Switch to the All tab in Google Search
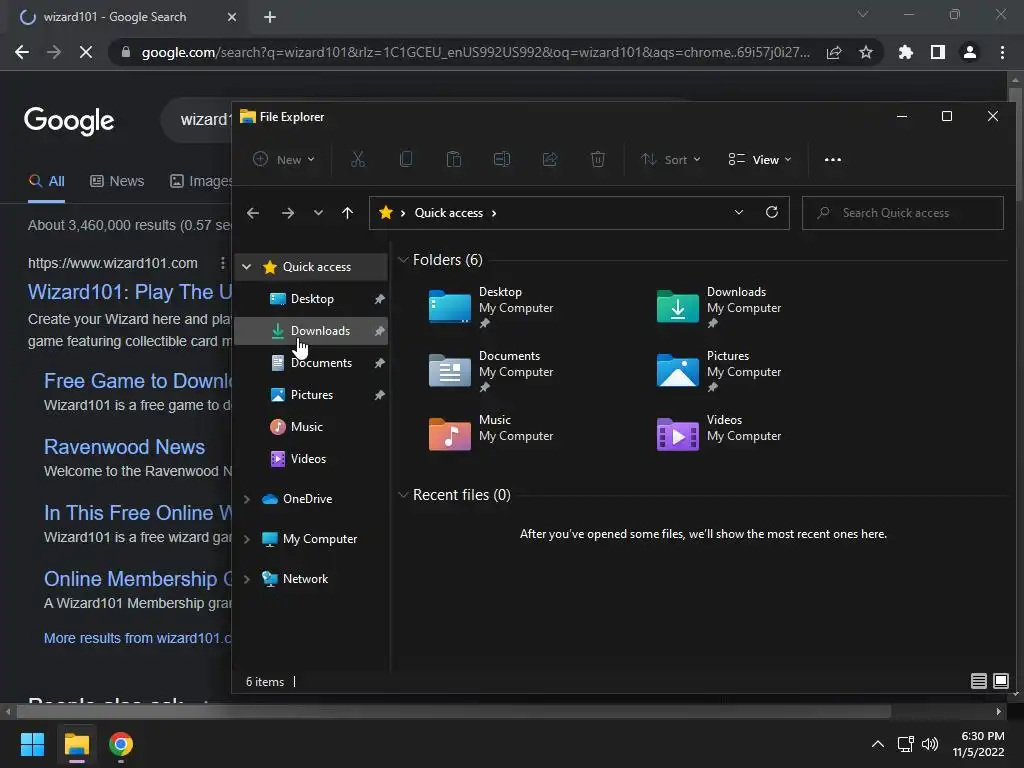 pyautogui.click(x=46, y=181)
